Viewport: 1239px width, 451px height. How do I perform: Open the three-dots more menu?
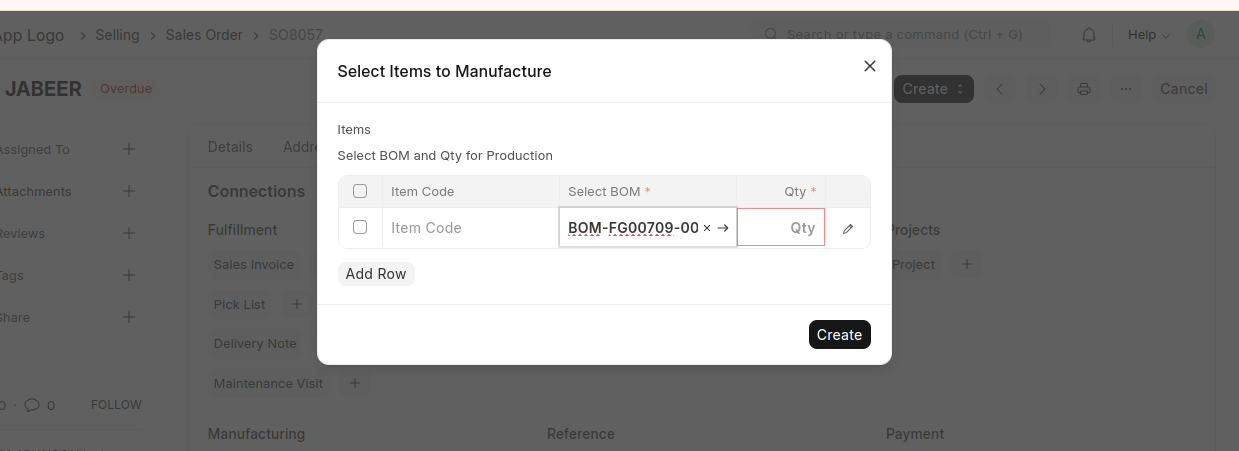1126,89
